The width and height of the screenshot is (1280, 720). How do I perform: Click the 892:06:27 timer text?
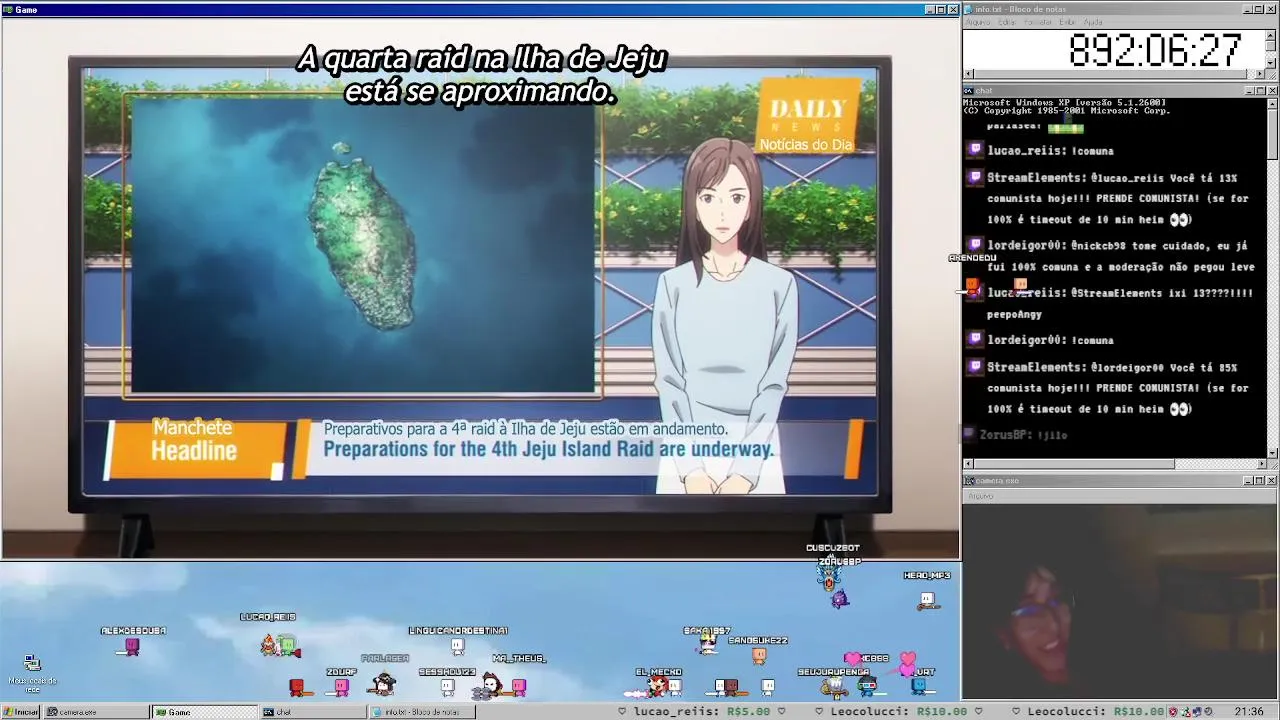click(1155, 50)
